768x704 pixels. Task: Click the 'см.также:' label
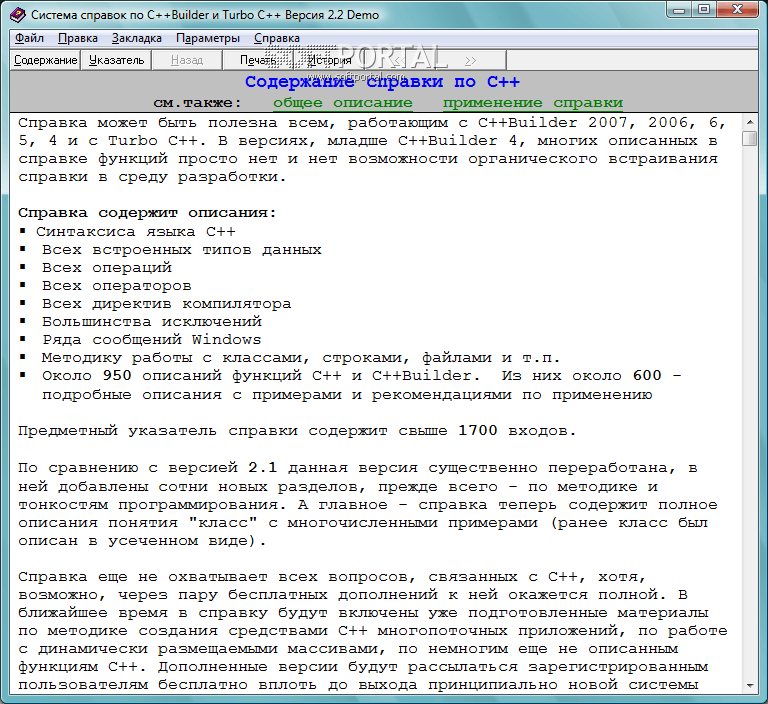point(197,103)
